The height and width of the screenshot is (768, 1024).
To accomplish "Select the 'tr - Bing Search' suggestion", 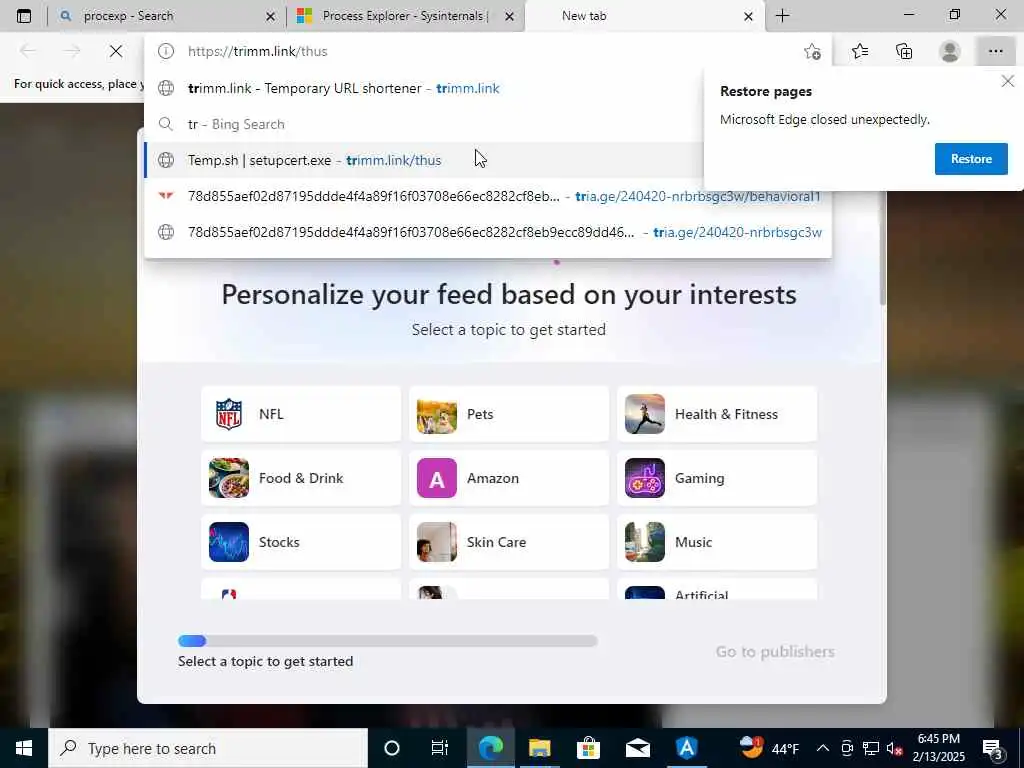I will tap(424, 124).
